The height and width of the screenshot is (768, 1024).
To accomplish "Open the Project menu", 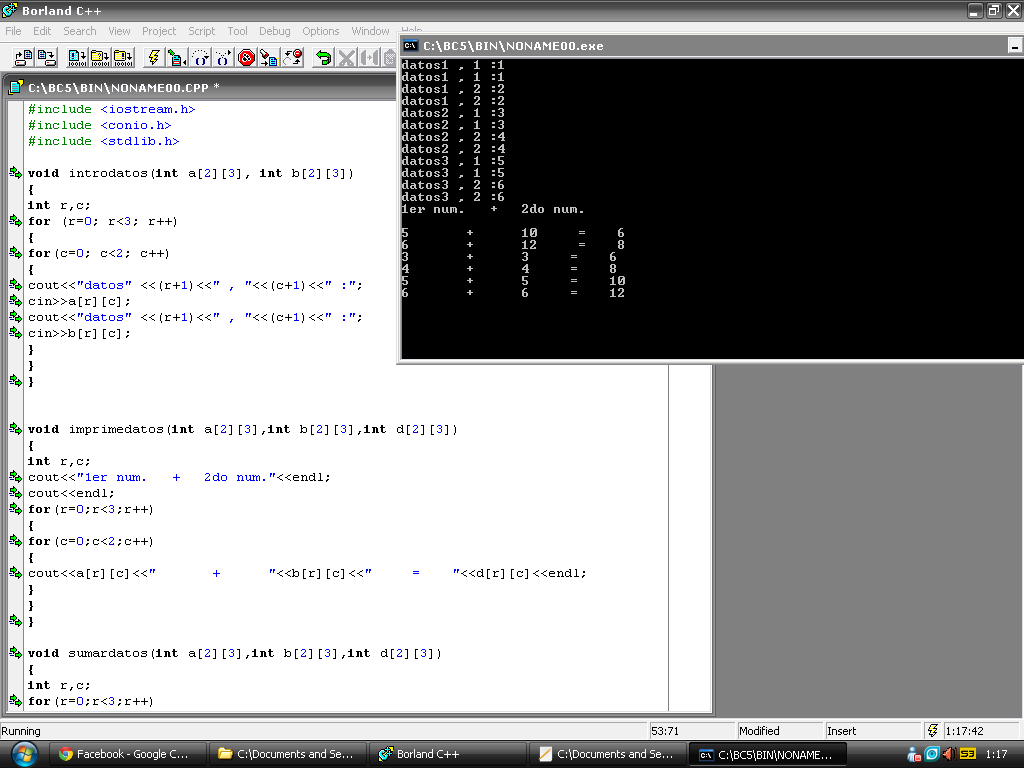I will pyautogui.click(x=159, y=31).
